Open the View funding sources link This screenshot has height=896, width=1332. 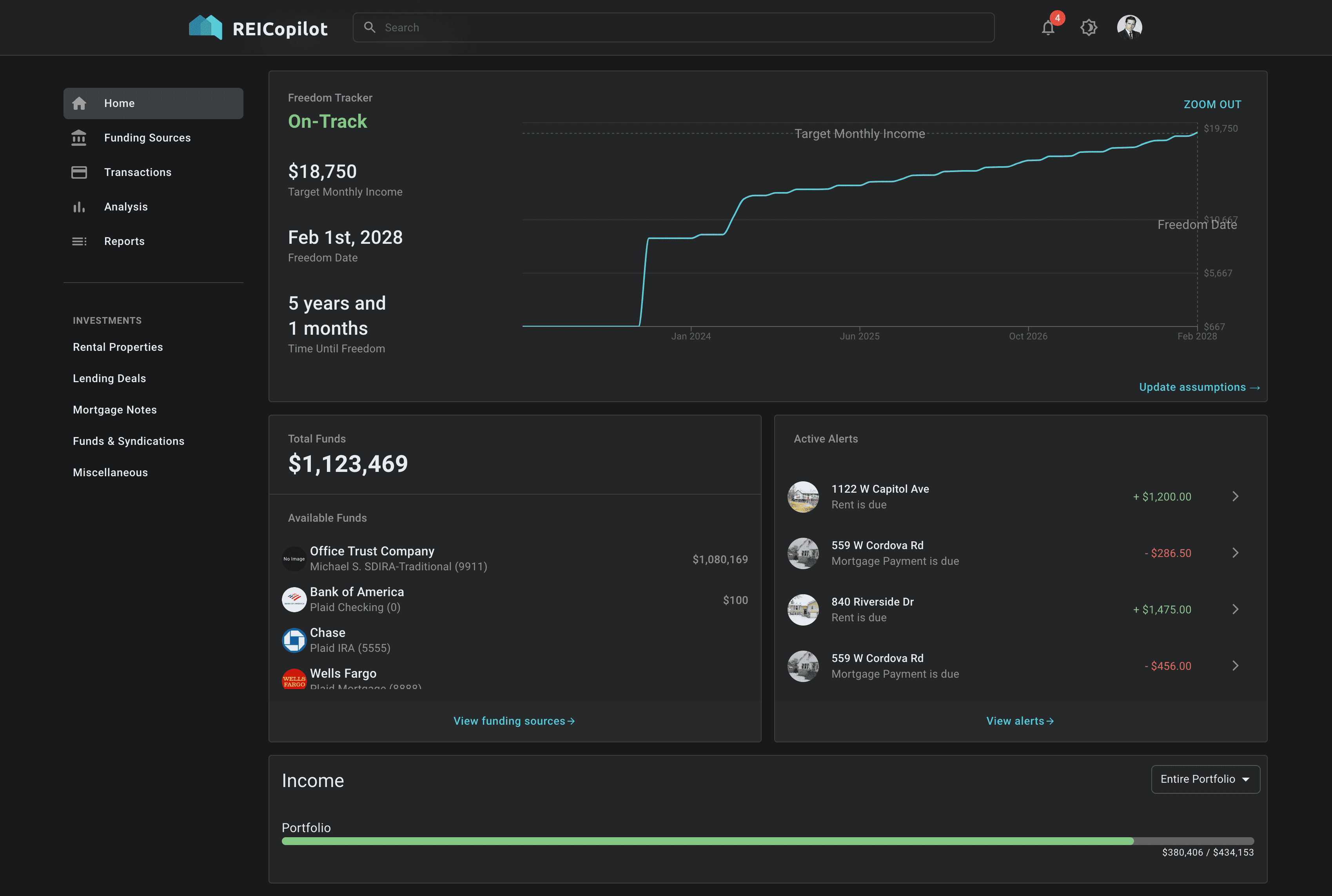(514, 721)
